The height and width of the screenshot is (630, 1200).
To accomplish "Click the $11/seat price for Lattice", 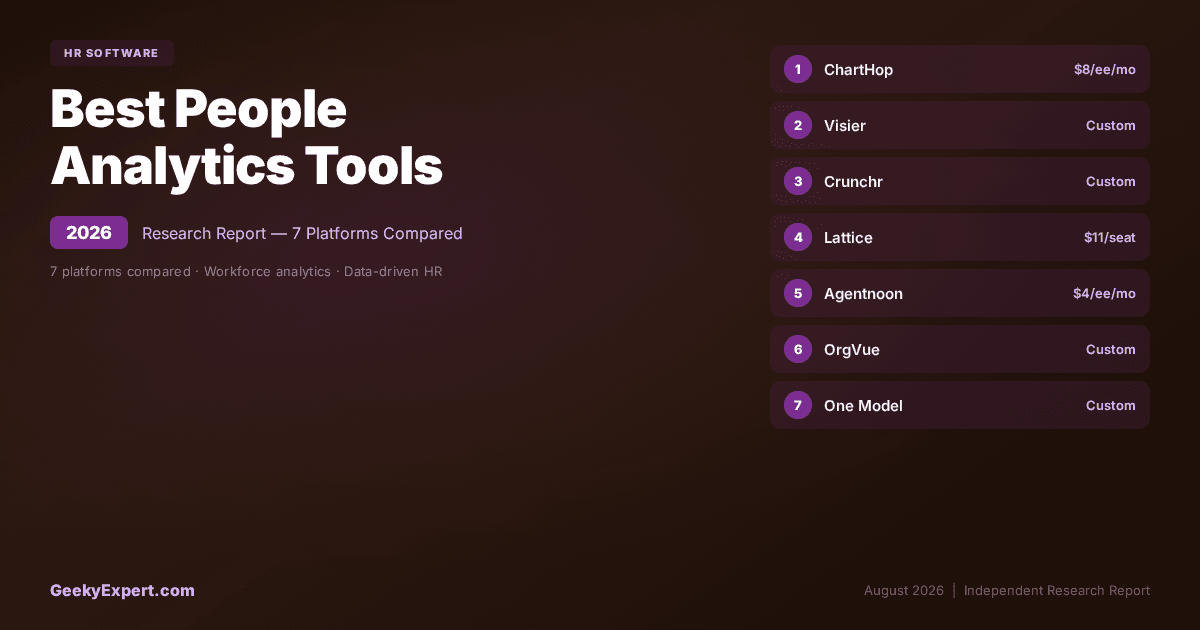I will 1110,238.
